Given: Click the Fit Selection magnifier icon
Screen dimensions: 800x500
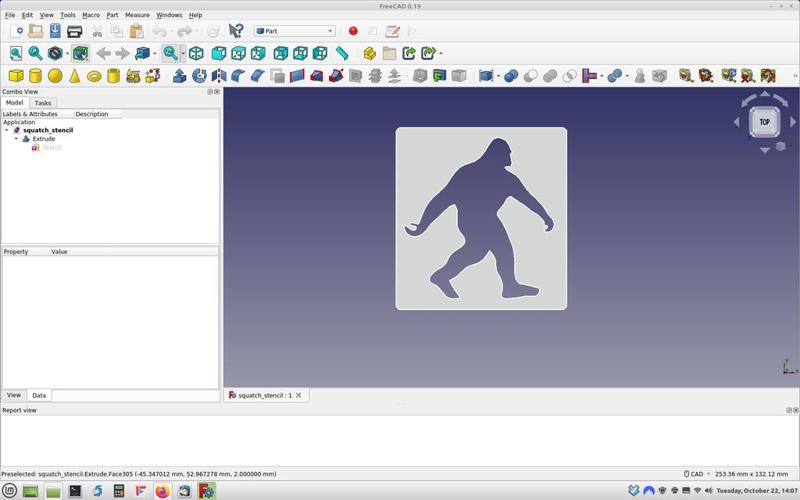Looking at the screenshot, I should pos(35,53).
